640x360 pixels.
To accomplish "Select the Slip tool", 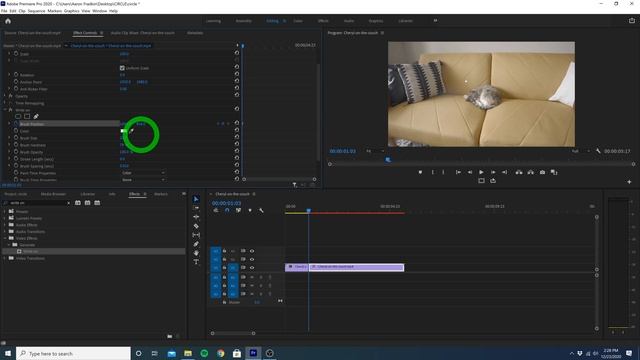I will [196, 235].
